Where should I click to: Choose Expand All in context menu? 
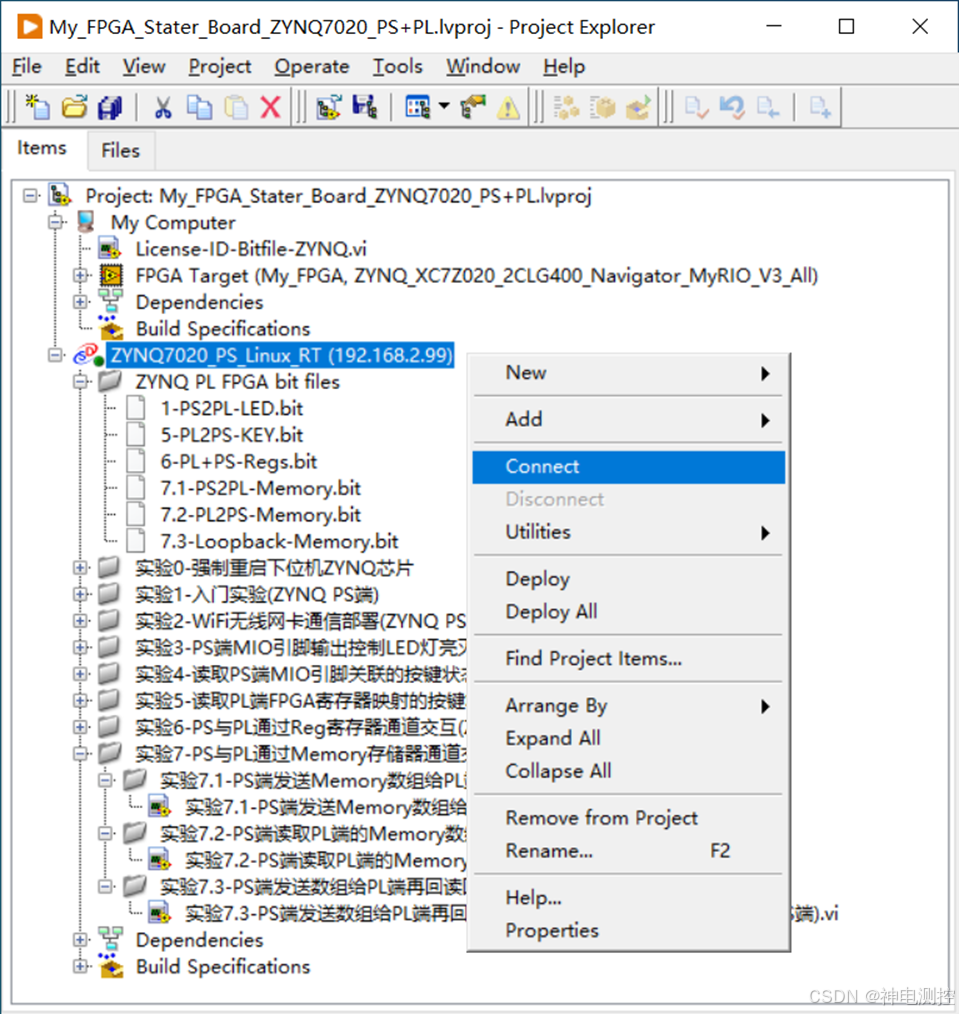[x=629, y=738]
